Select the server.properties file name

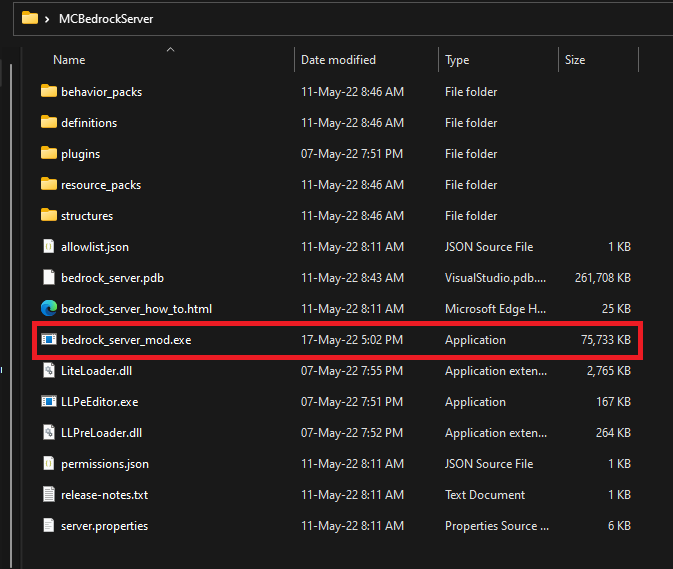pyautogui.click(x=104, y=526)
